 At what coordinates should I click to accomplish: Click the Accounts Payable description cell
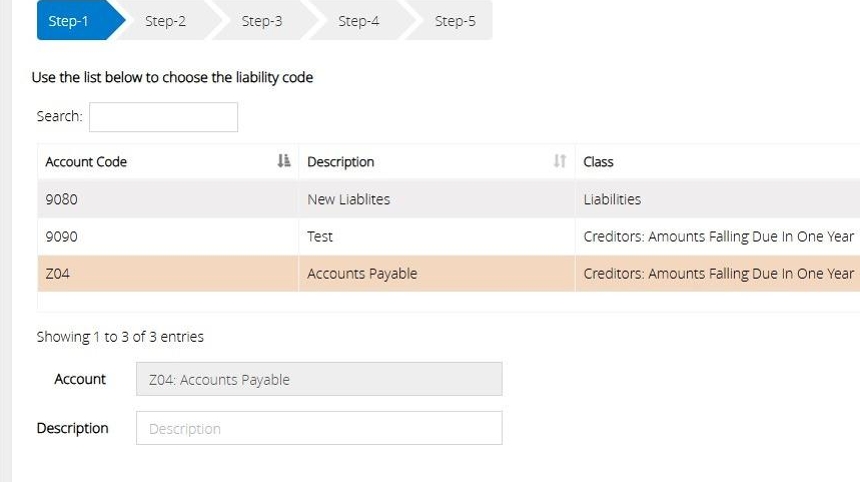coord(362,273)
